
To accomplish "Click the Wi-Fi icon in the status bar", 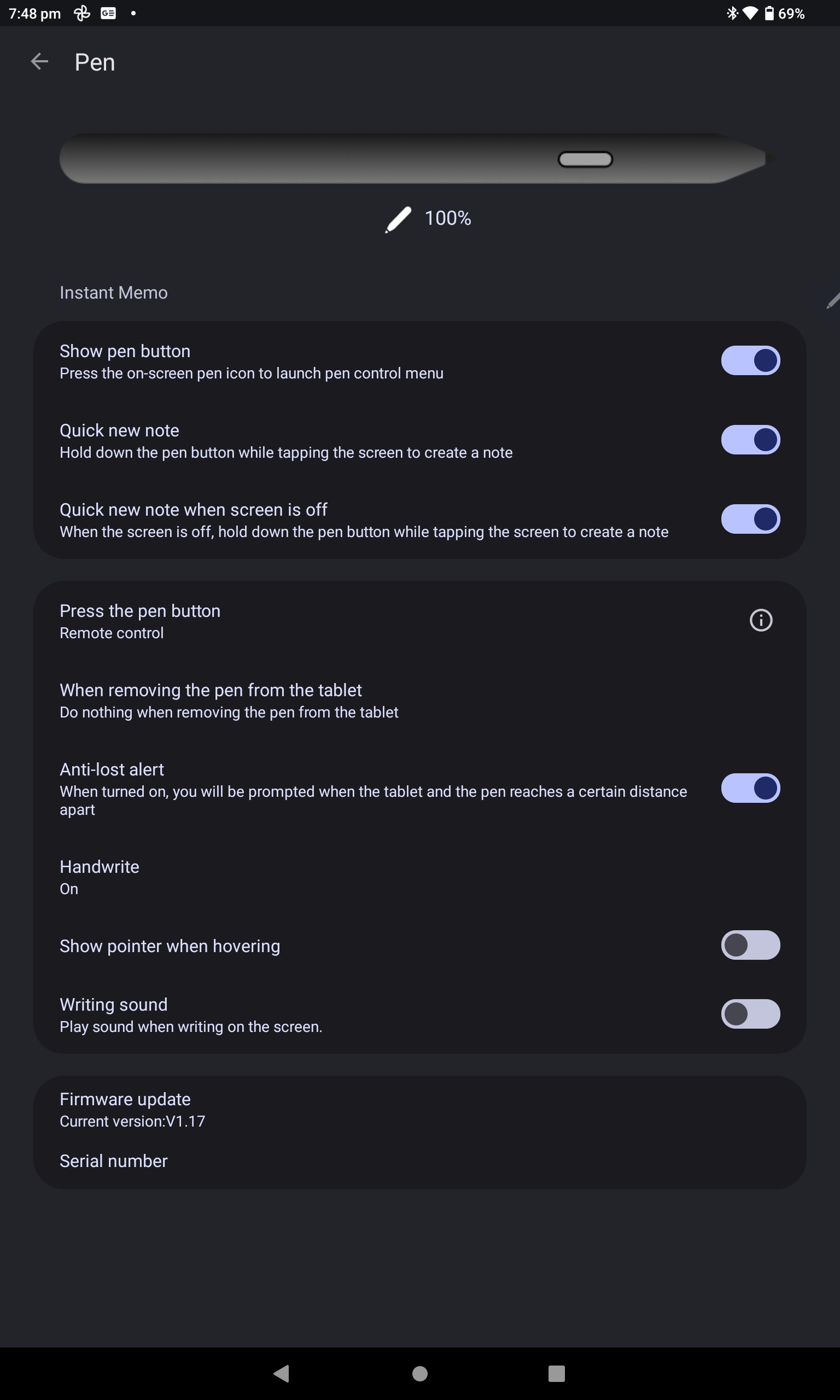I will point(750,13).
